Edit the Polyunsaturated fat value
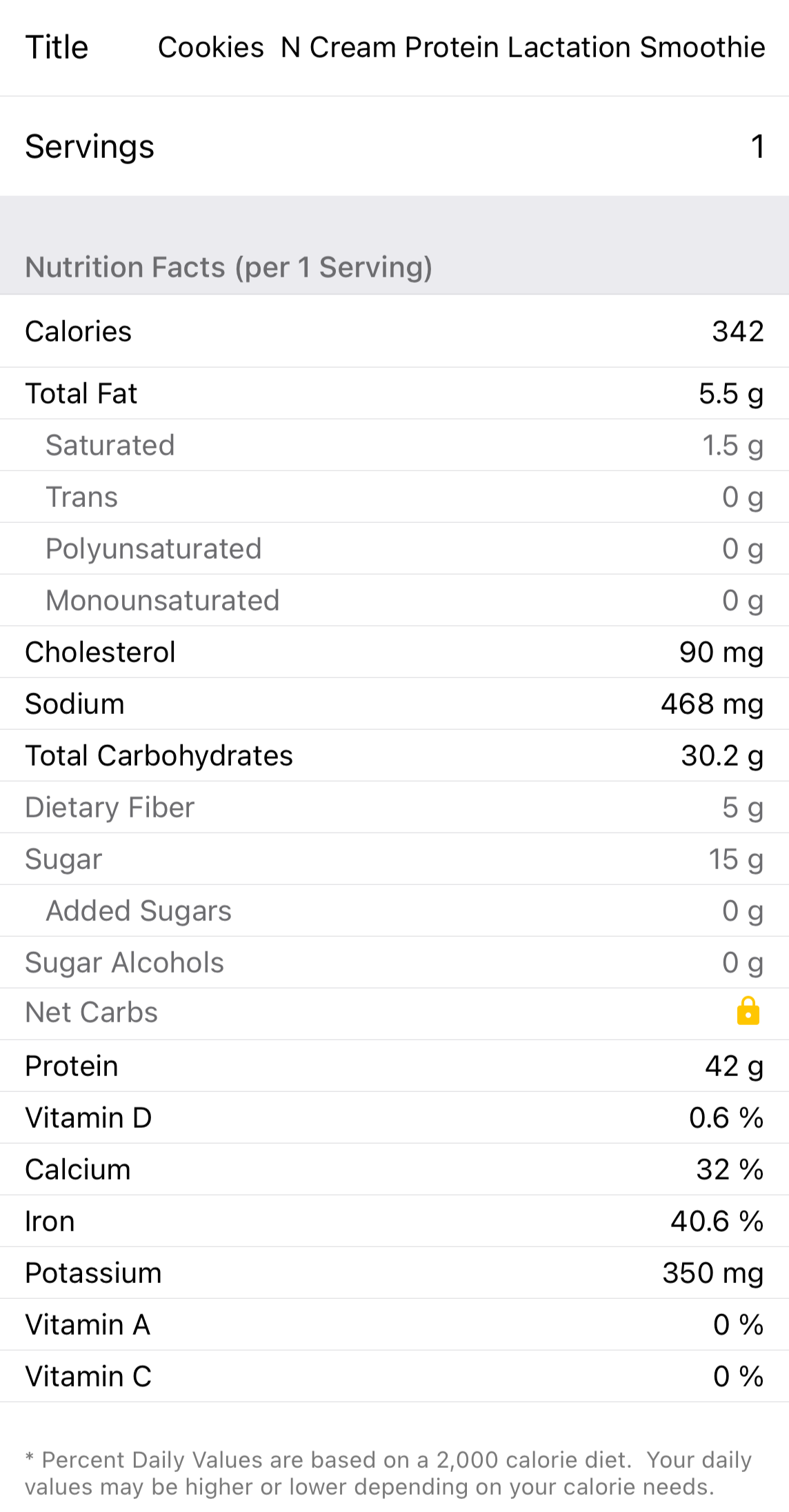 pos(742,549)
